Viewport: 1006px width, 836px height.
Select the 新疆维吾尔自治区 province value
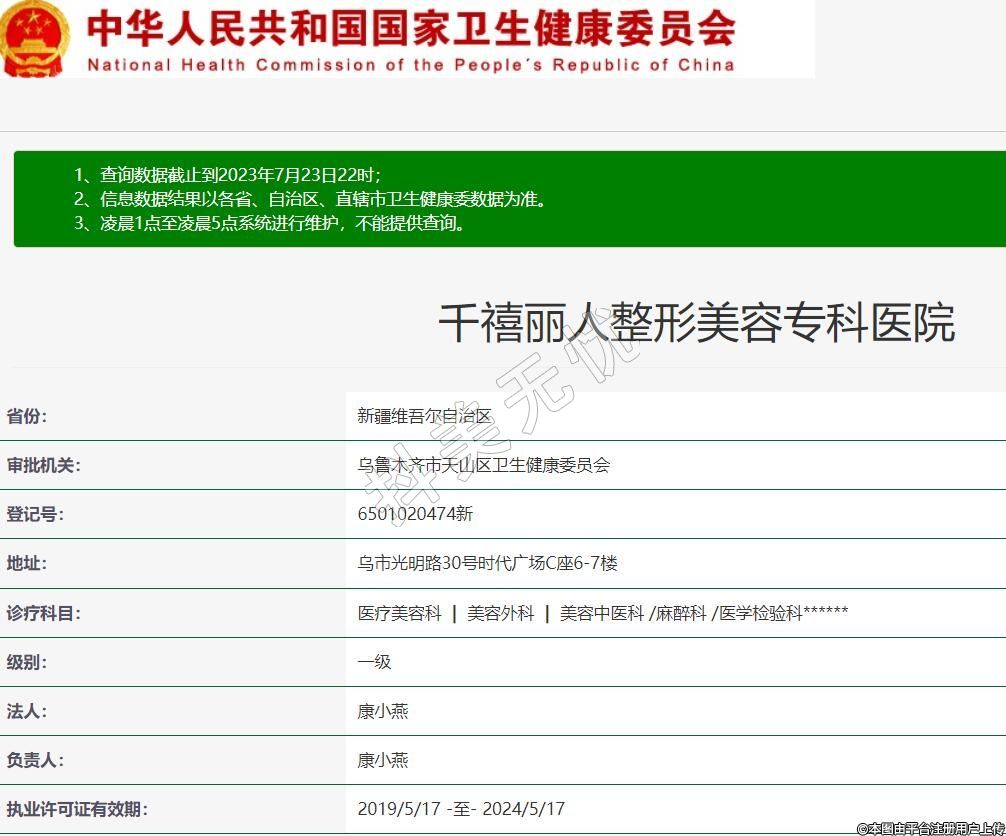click(x=425, y=416)
